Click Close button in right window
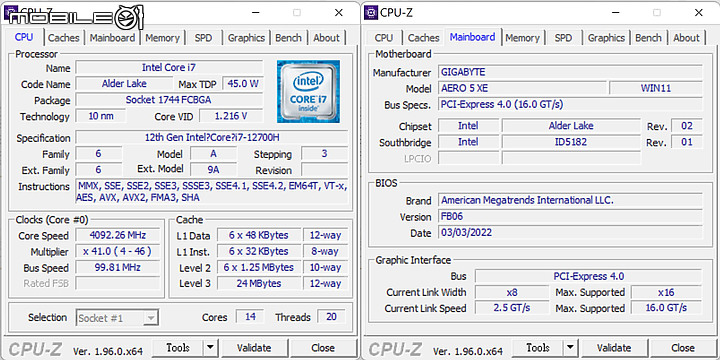The height and width of the screenshot is (360, 720). (683, 348)
